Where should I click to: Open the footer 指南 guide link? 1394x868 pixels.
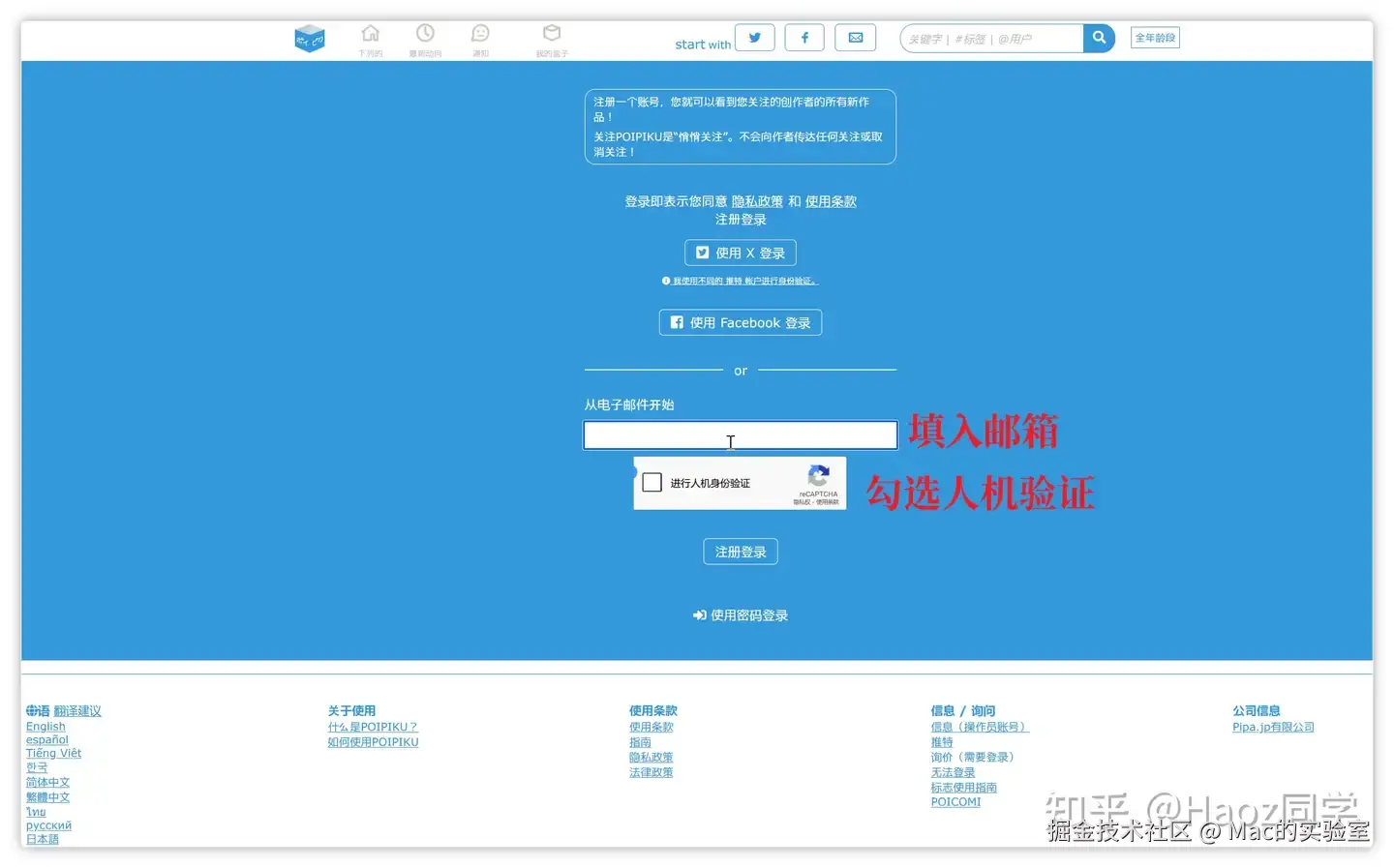[640, 742]
